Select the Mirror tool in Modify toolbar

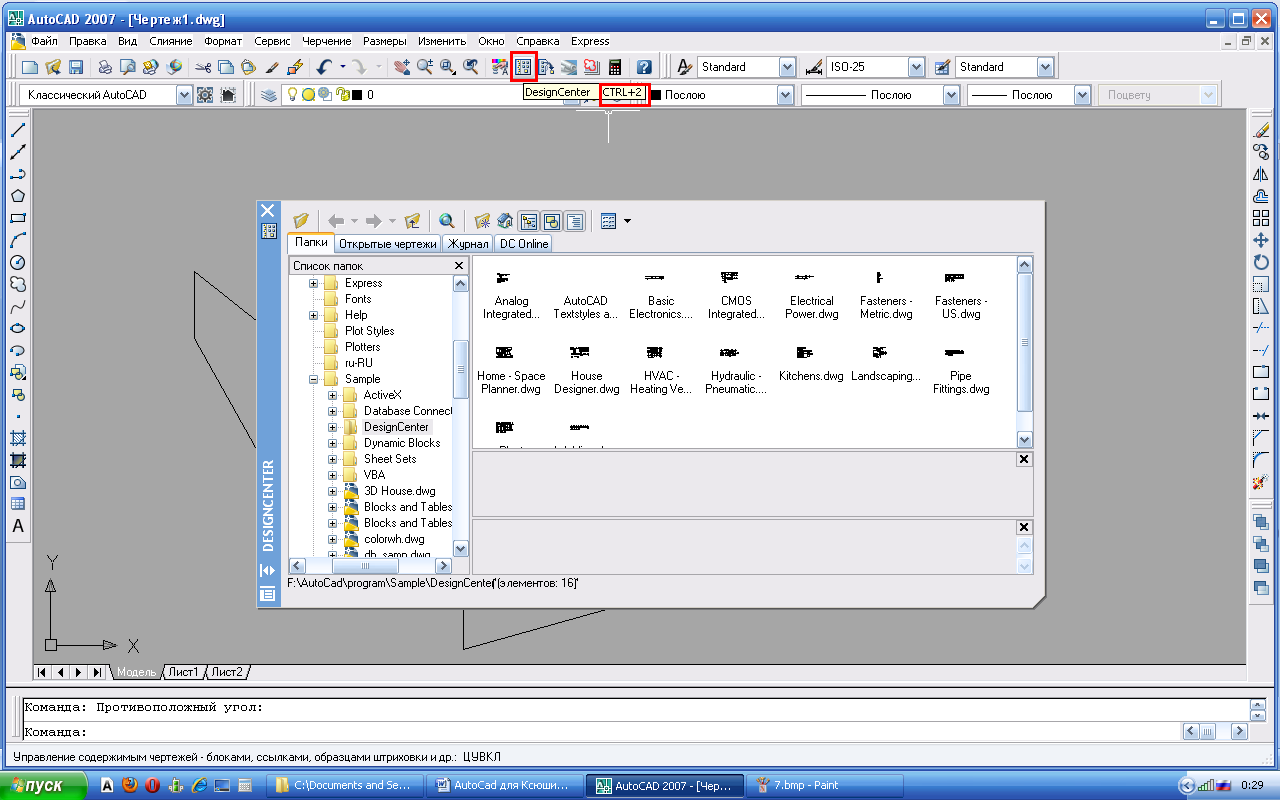click(x=1261, y=174)
